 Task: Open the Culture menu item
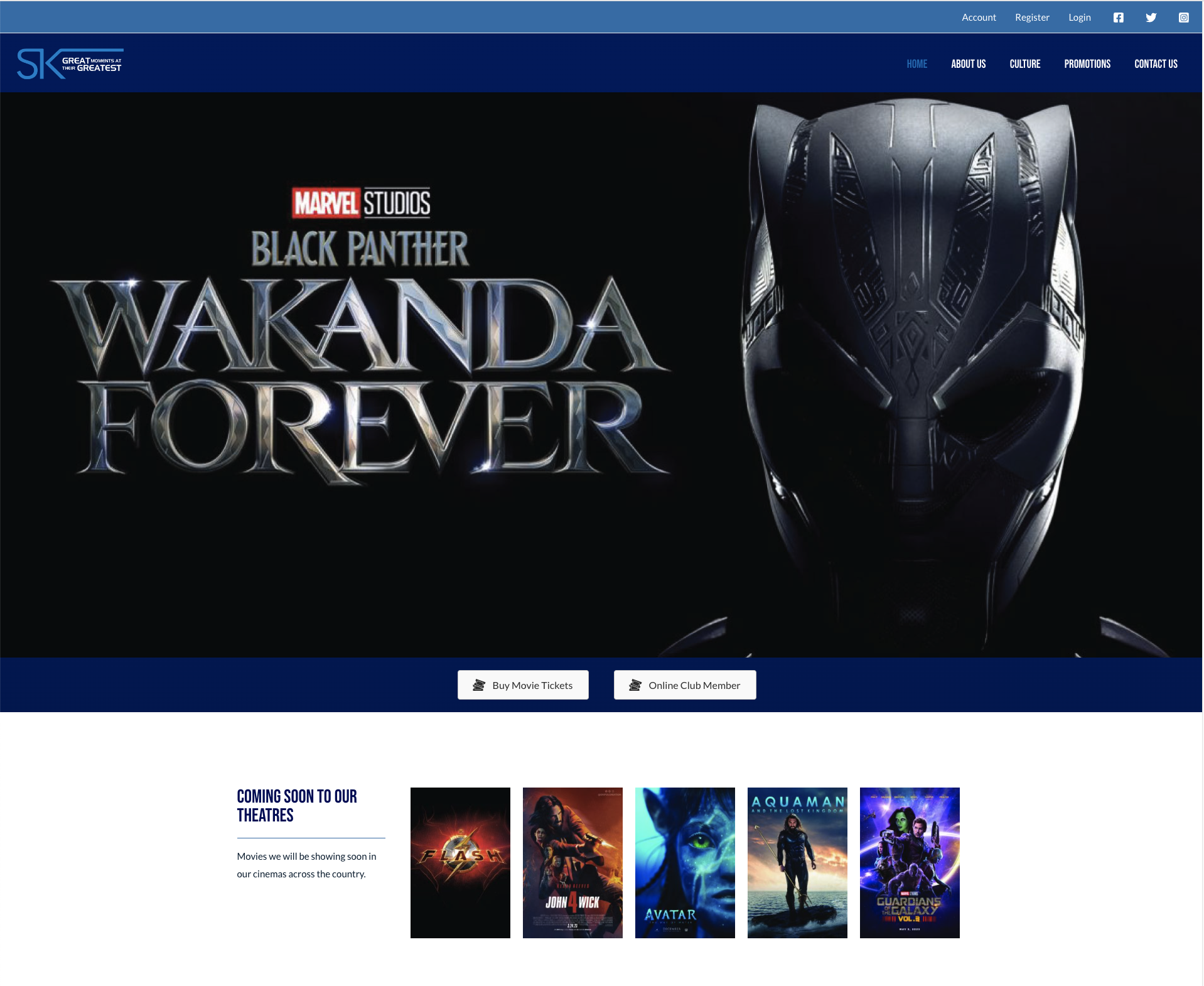(1025, 64)
